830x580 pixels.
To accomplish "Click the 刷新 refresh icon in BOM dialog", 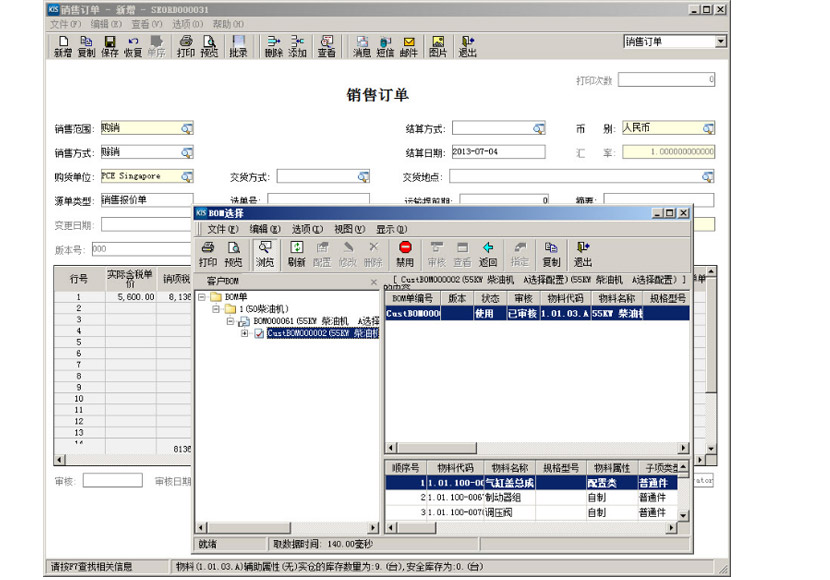I will point(296,252).
